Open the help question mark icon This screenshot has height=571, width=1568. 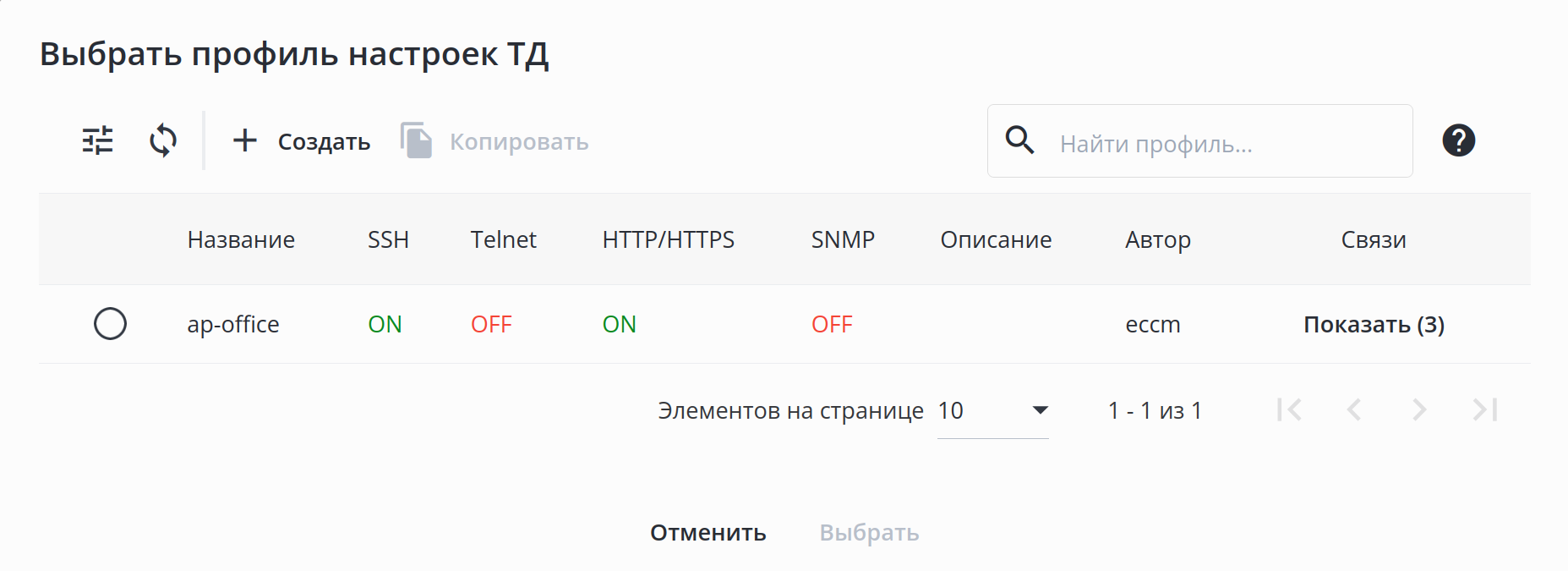pyautogui.click(x=1458, y=140)
